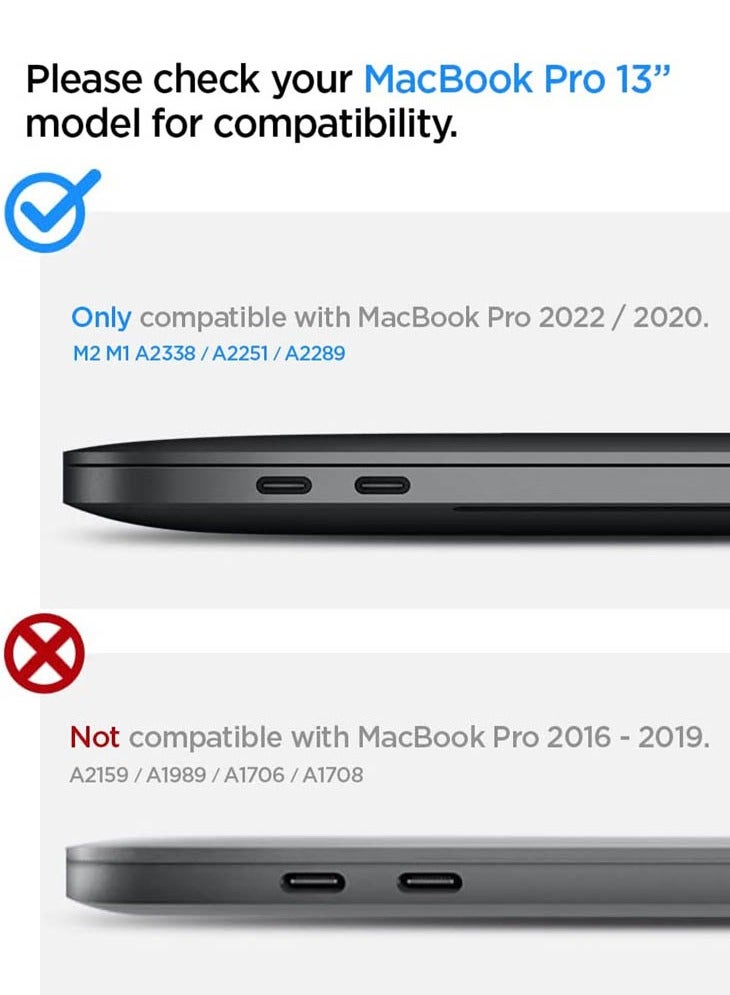The image size is (730, 995).
Task: Click model number A2338
Action: pyautogui.click(x=165, y=353)
